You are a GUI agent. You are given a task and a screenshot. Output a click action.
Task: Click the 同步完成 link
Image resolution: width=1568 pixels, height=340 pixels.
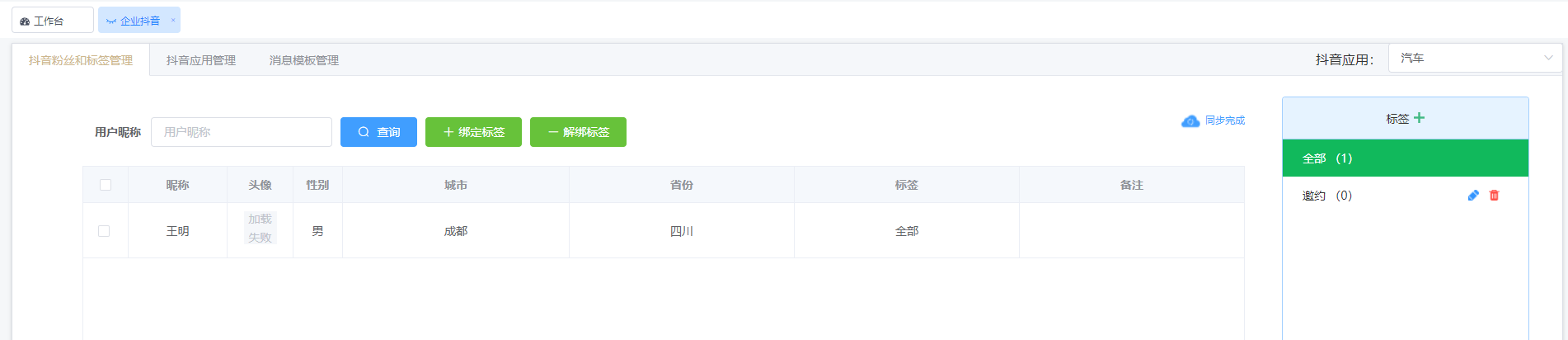pyautogui.click(x=1225, y=120)
